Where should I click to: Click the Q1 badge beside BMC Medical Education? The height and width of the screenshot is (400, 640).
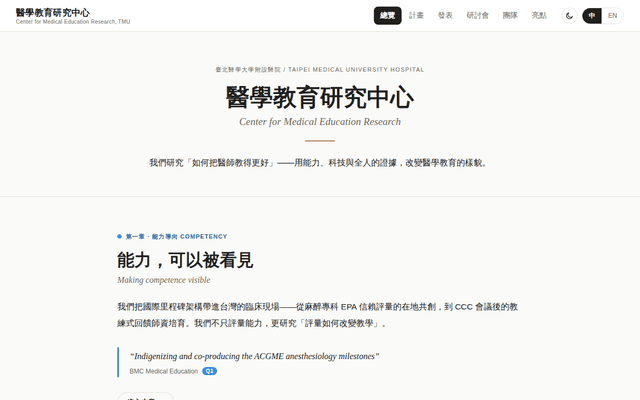coord(209,371)
